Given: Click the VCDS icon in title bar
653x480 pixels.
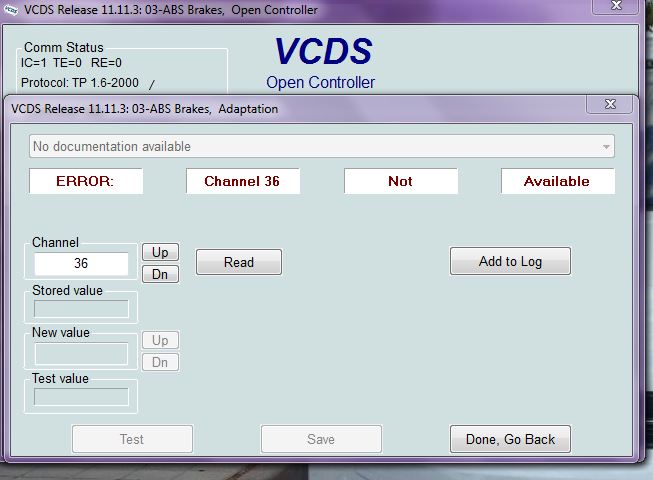Looking at the screenshot, I should [x=10, y=10].
